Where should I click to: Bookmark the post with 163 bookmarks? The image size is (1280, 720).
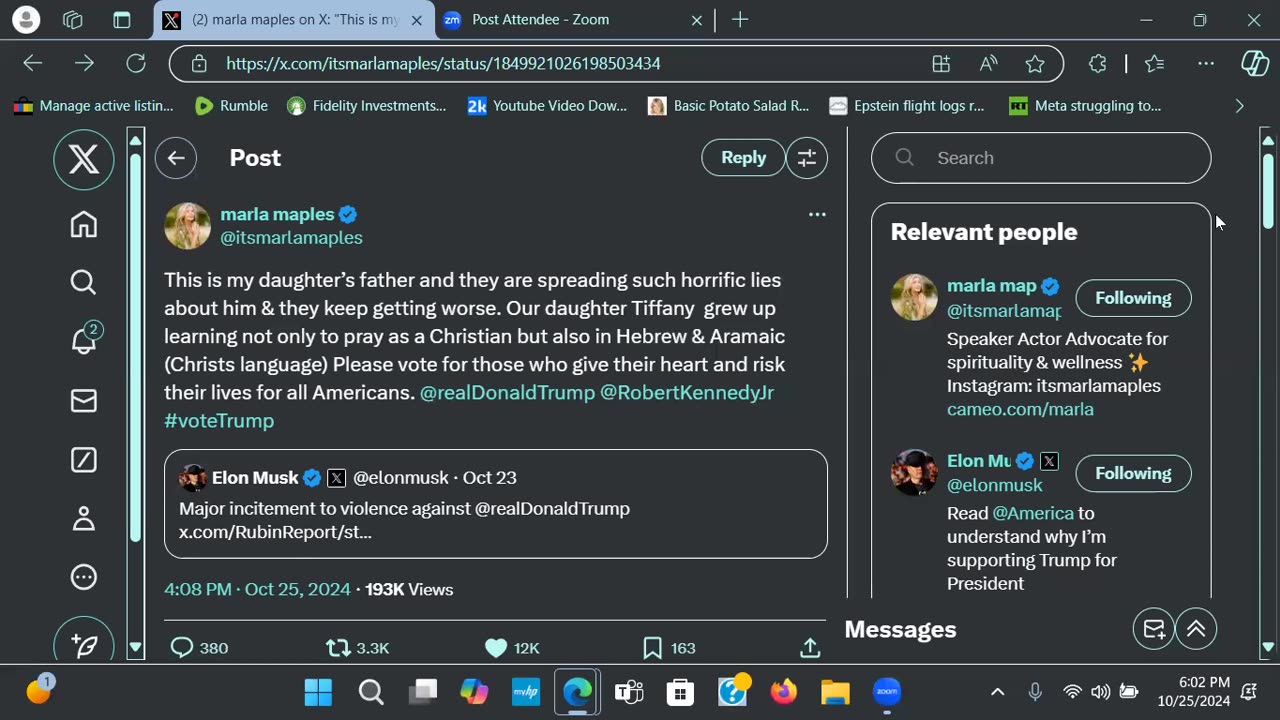click(x=669, y=648)
